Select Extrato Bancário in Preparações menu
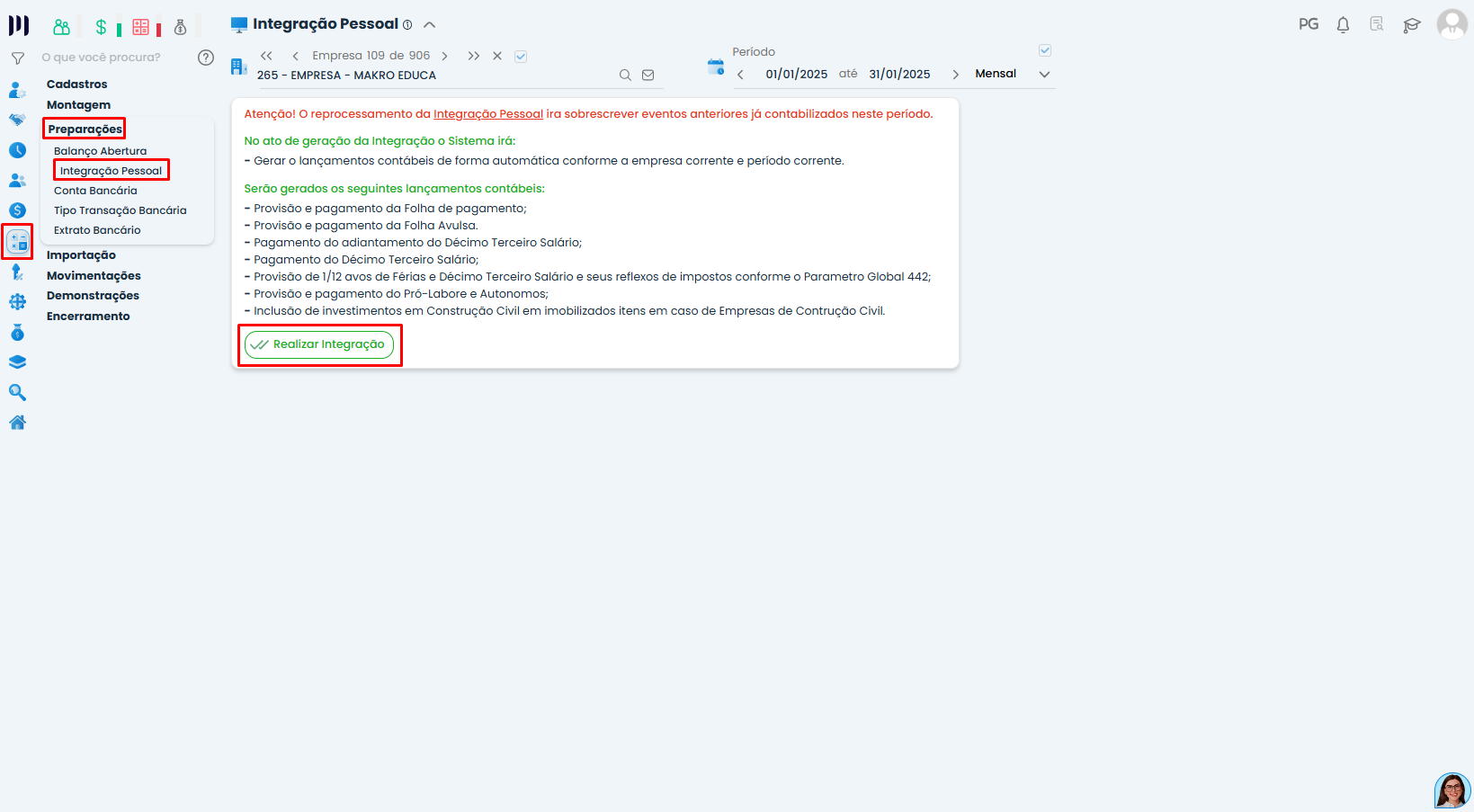Image resolution: width=1474 pixels, height=812 pixels. pos(97,230)
